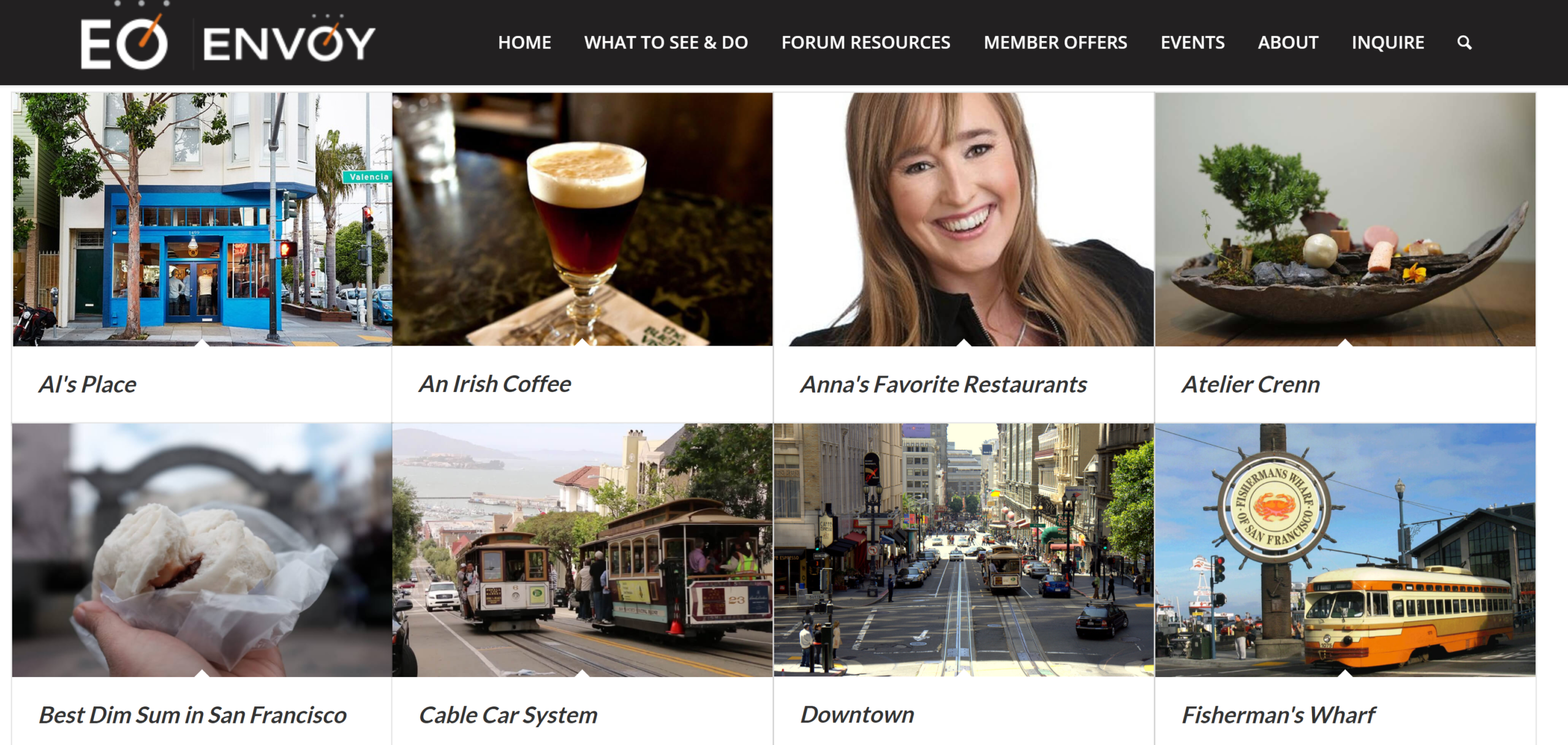Open Al's Place storefront photo
The height and width of the screenshot is (745, 1568).
[x=202, y=219]
